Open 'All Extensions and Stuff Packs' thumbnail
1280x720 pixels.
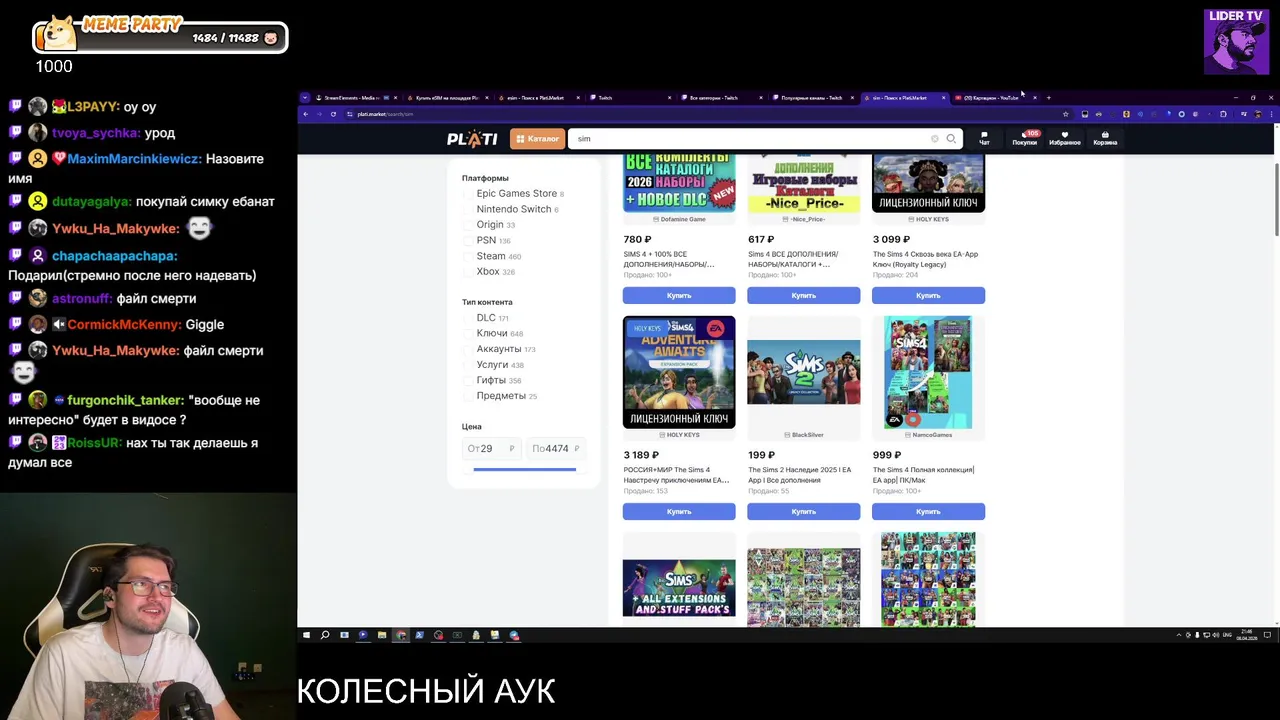[679, 588]
